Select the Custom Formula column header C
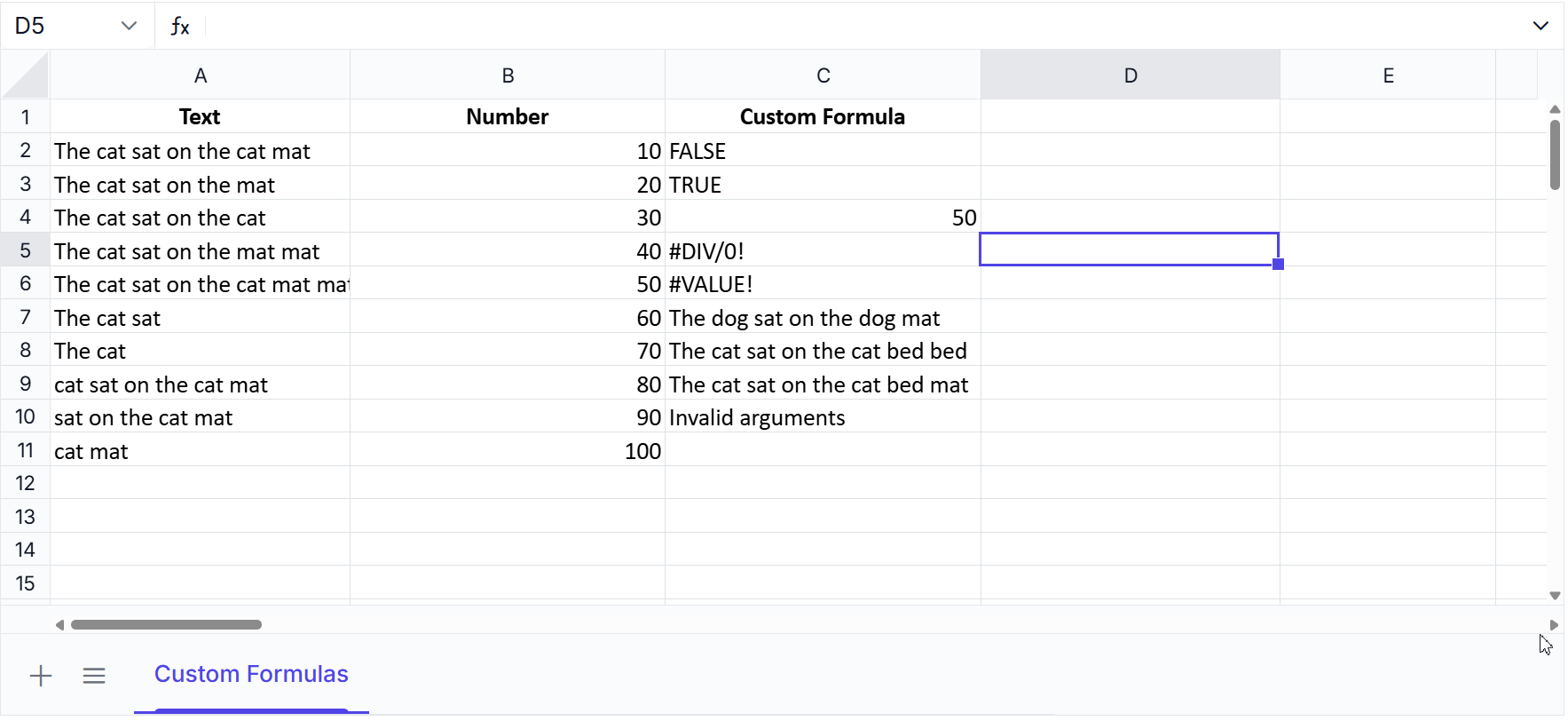This screenshot has width=1568, height=721. pyautogui.click(x=823, y=75)
